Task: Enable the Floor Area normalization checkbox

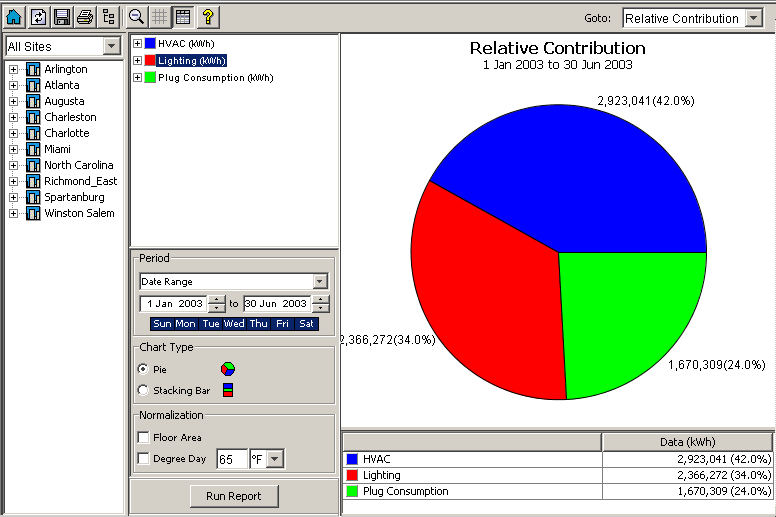Action: 144,438
